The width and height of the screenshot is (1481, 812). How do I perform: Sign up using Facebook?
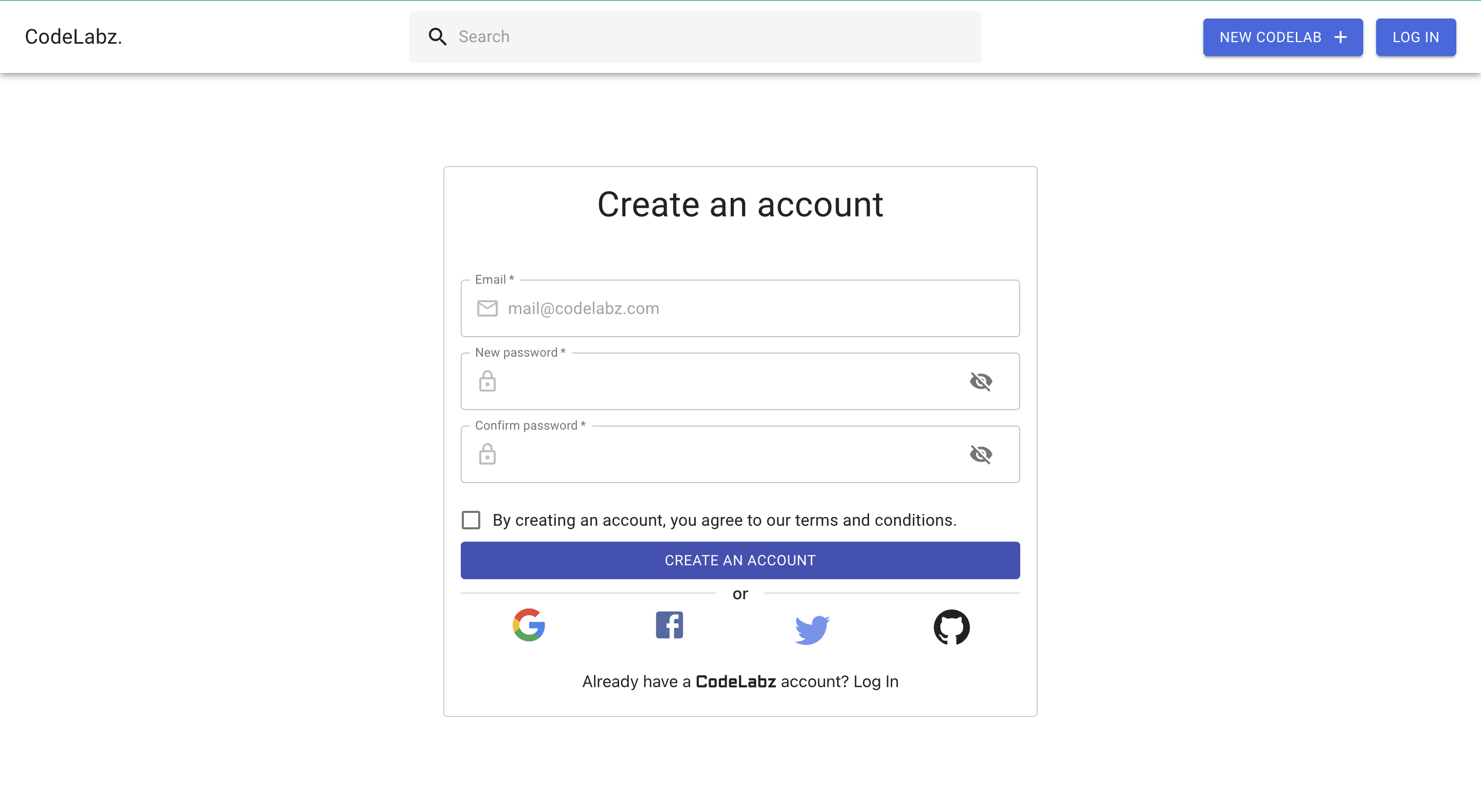pyautogui.click(x=669, y=625)
